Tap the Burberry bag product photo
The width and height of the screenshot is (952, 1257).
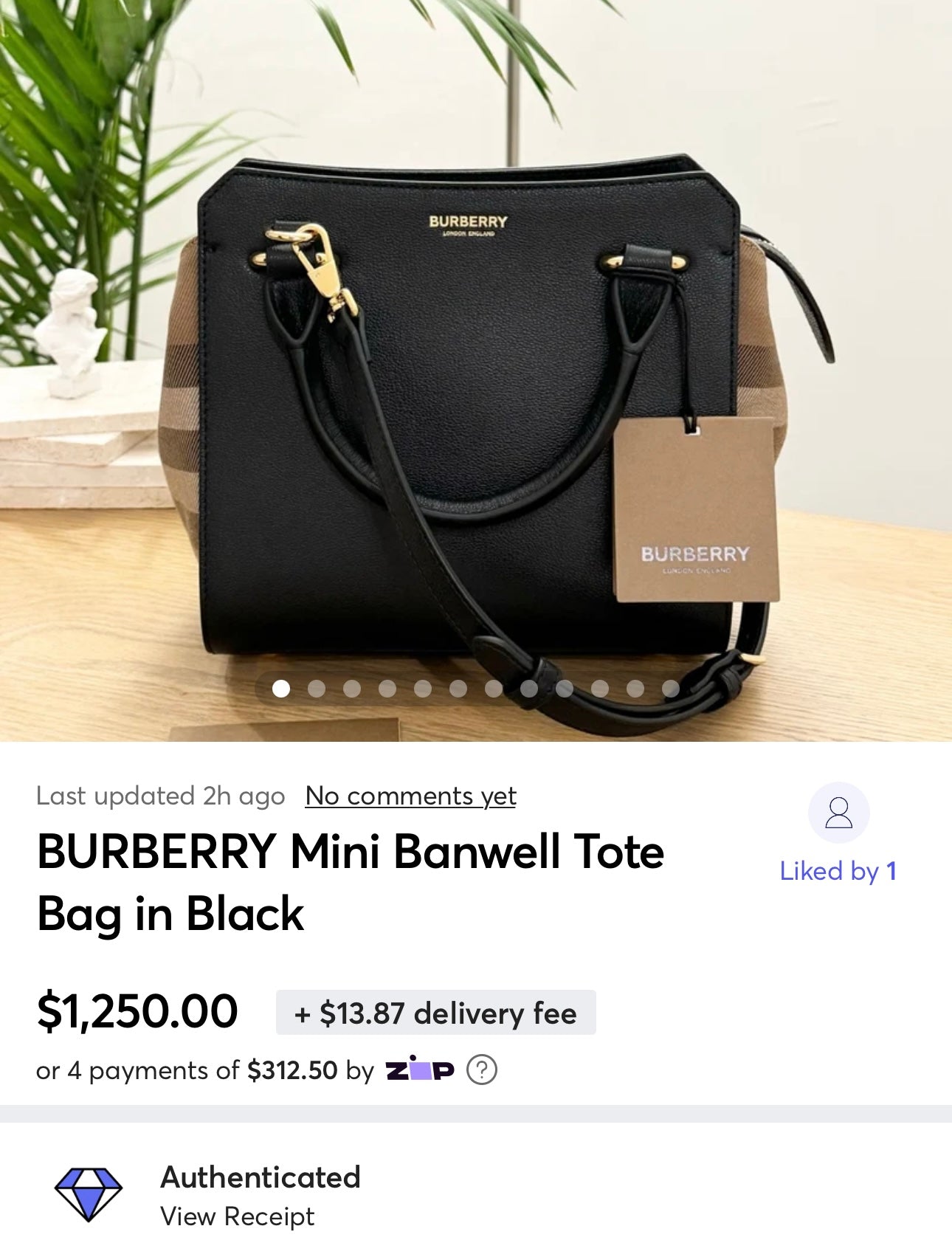476,371
